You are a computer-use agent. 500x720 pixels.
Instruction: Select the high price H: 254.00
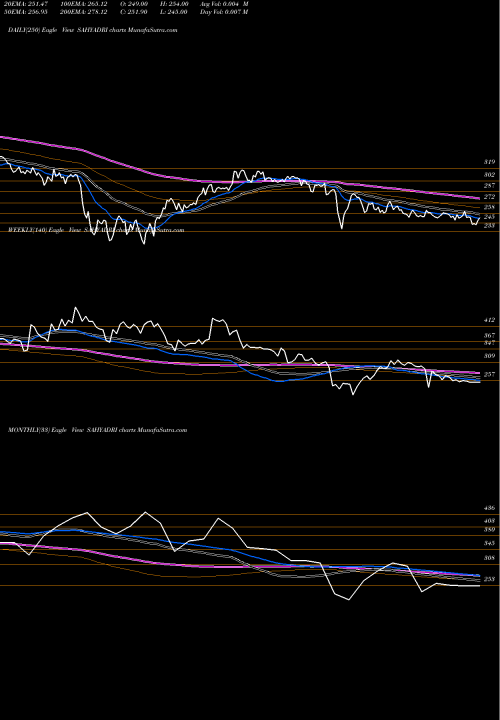coord(175,4)
